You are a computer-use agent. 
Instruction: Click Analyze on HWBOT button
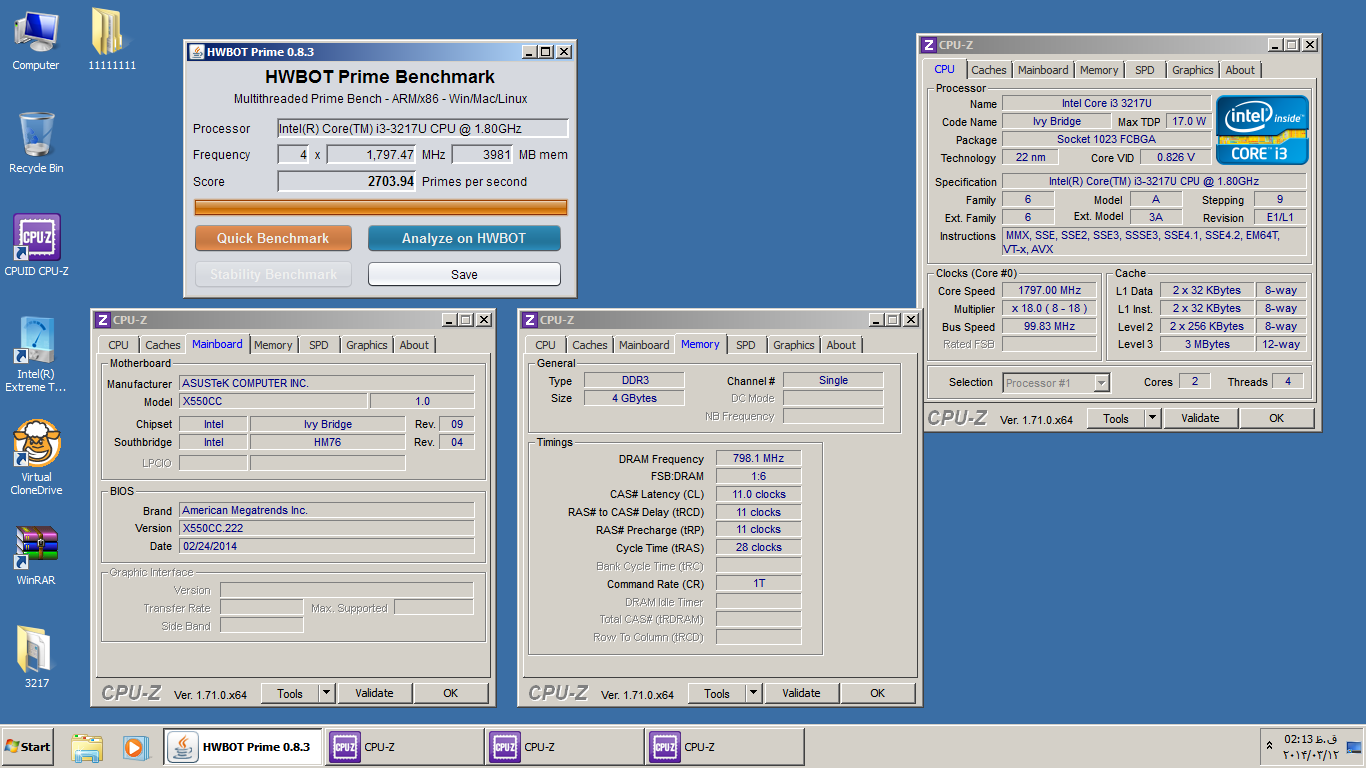464,238
